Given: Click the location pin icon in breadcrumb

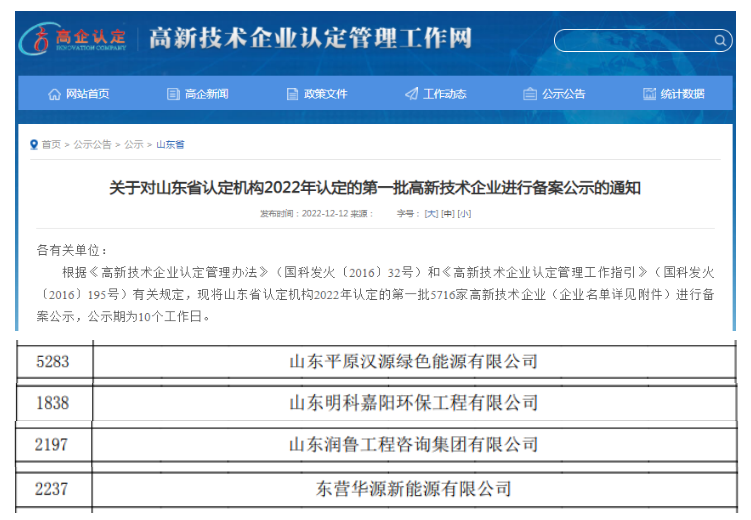Looking at the screenshot, I should pyautogui.click(x=34, y=145).
